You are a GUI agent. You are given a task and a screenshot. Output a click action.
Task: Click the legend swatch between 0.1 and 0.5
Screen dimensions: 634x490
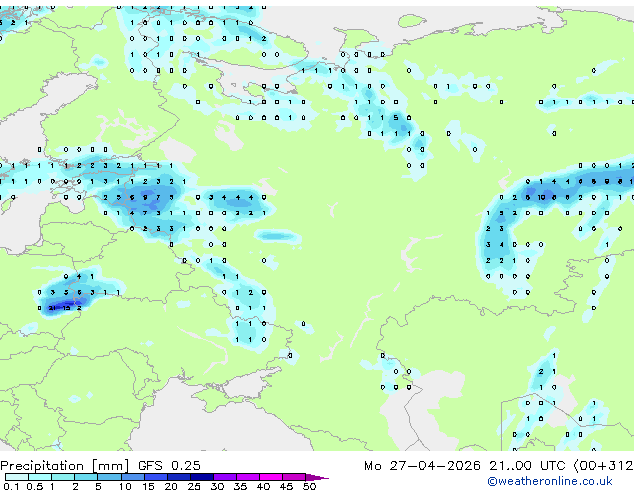[x=17, y=477]
